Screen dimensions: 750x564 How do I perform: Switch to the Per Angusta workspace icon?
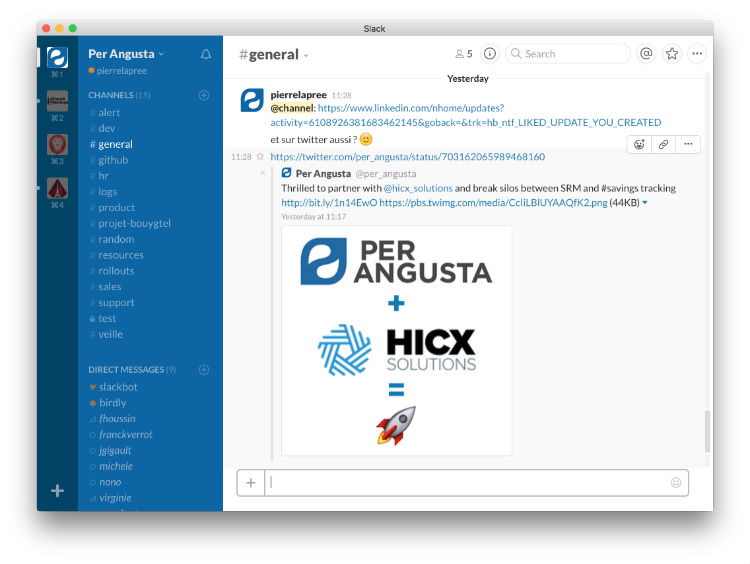(57, 57)
